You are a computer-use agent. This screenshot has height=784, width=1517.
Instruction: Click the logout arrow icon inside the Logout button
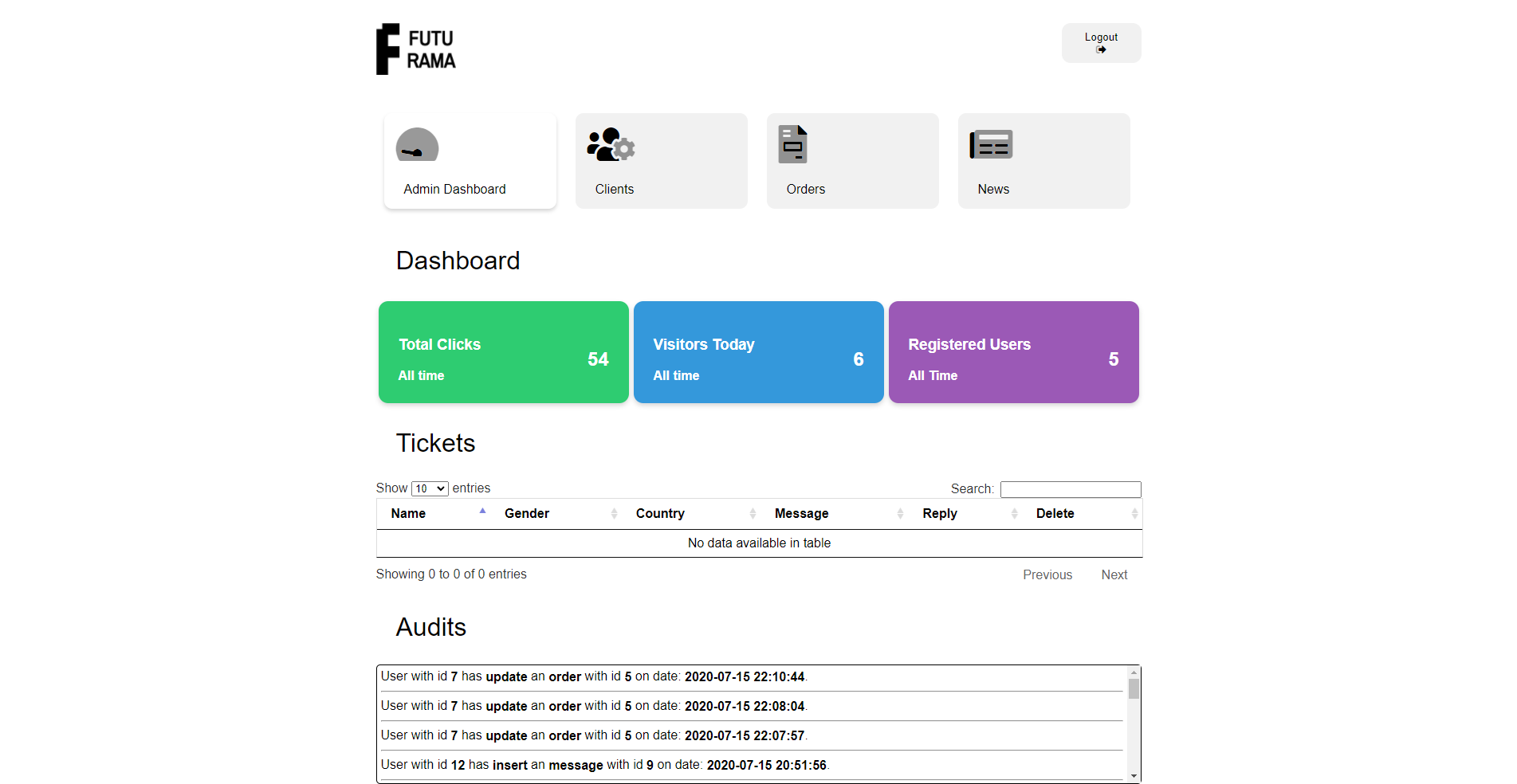1101,49
